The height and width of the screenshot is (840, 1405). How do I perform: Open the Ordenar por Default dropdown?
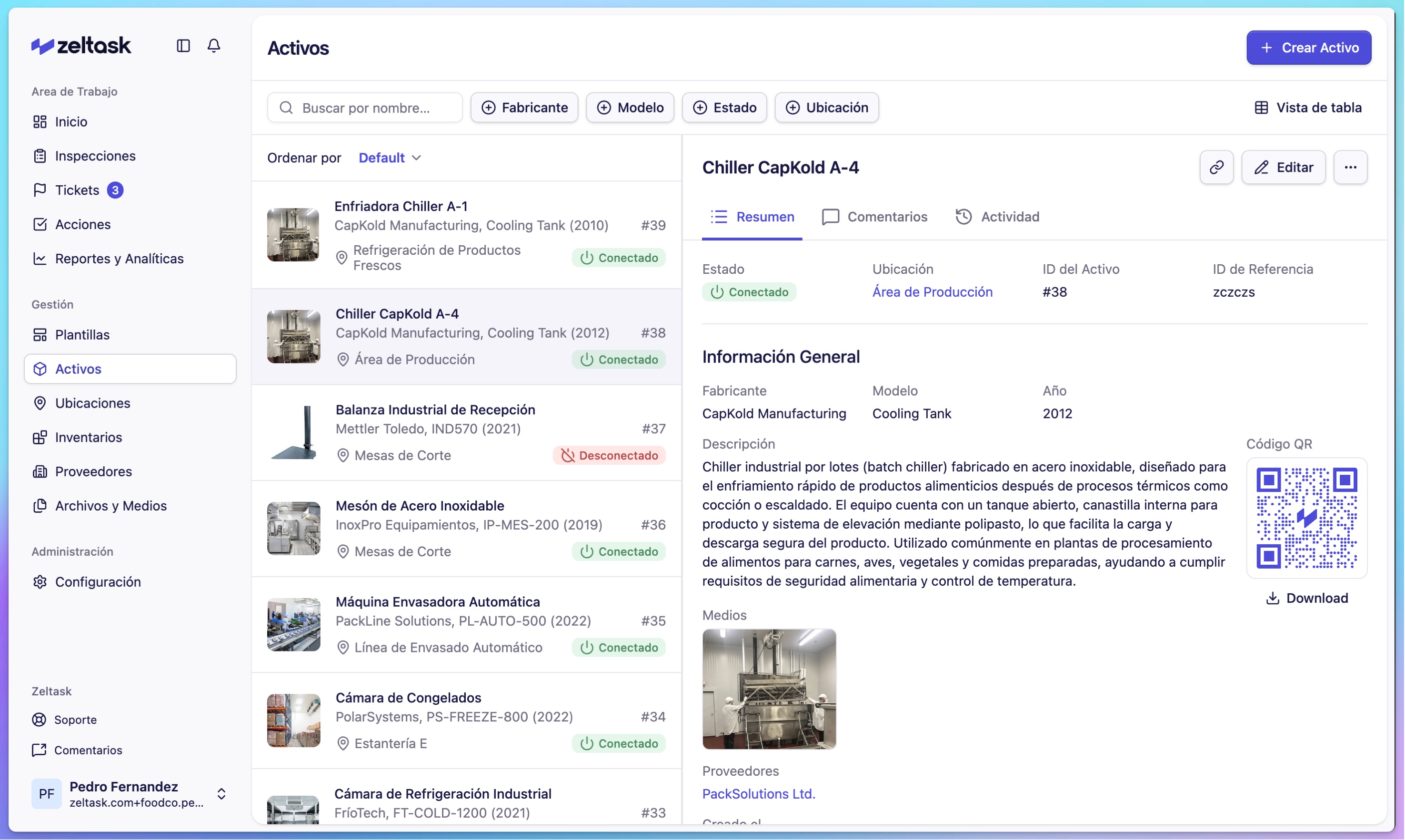(x=389, y=157)
